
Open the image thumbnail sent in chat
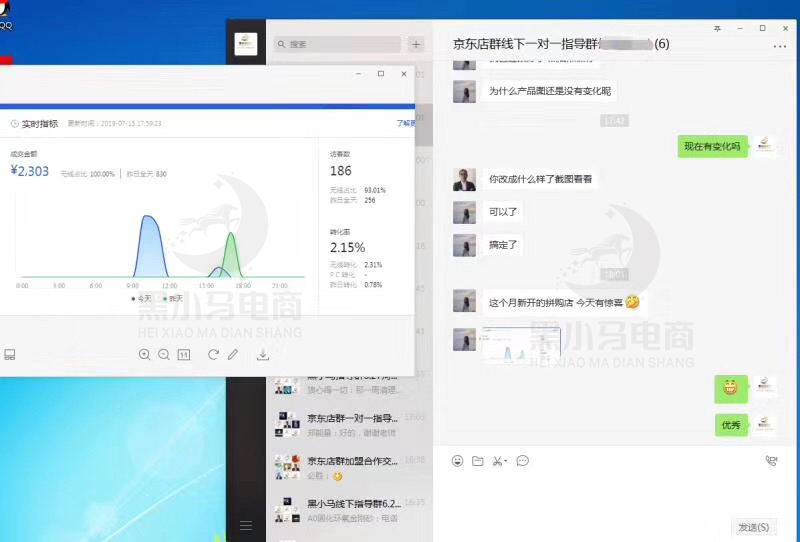[521, 345]
